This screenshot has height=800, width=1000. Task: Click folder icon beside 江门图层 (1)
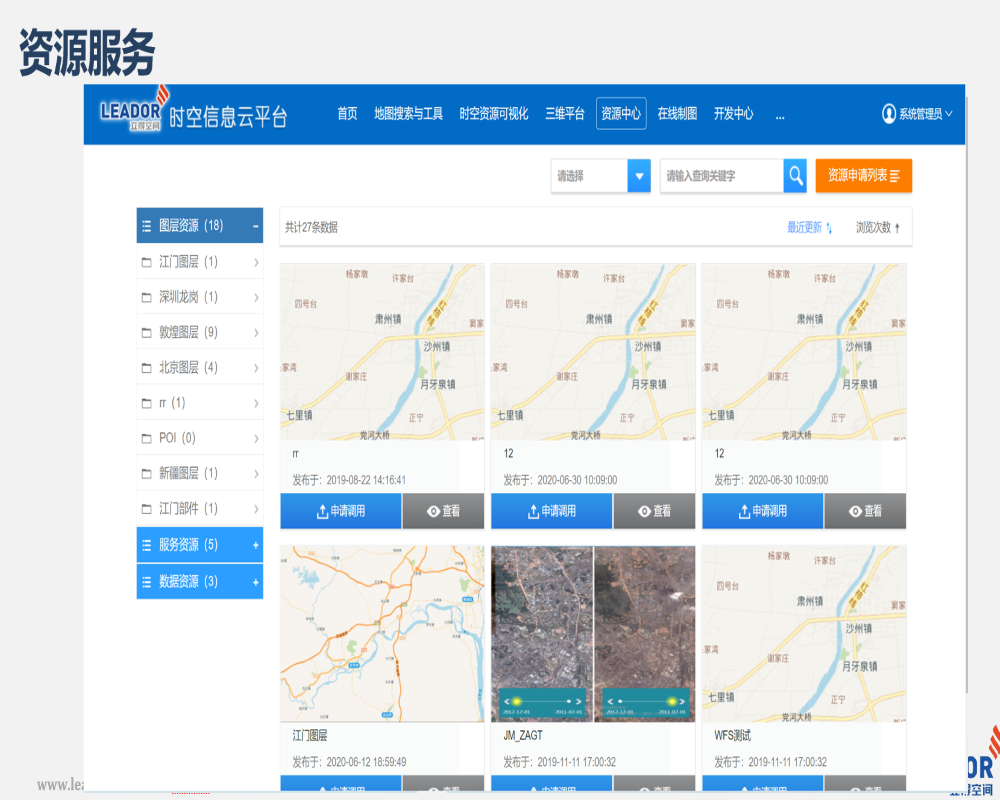click(x=147, y=262)
